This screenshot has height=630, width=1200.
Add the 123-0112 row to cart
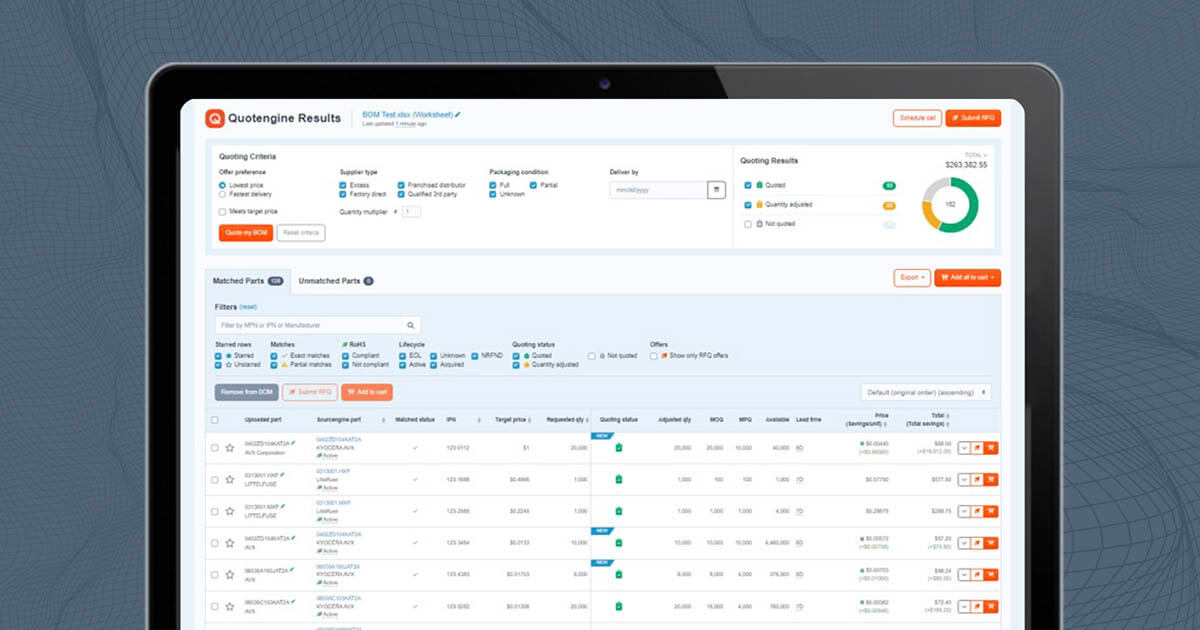point(991,448)
